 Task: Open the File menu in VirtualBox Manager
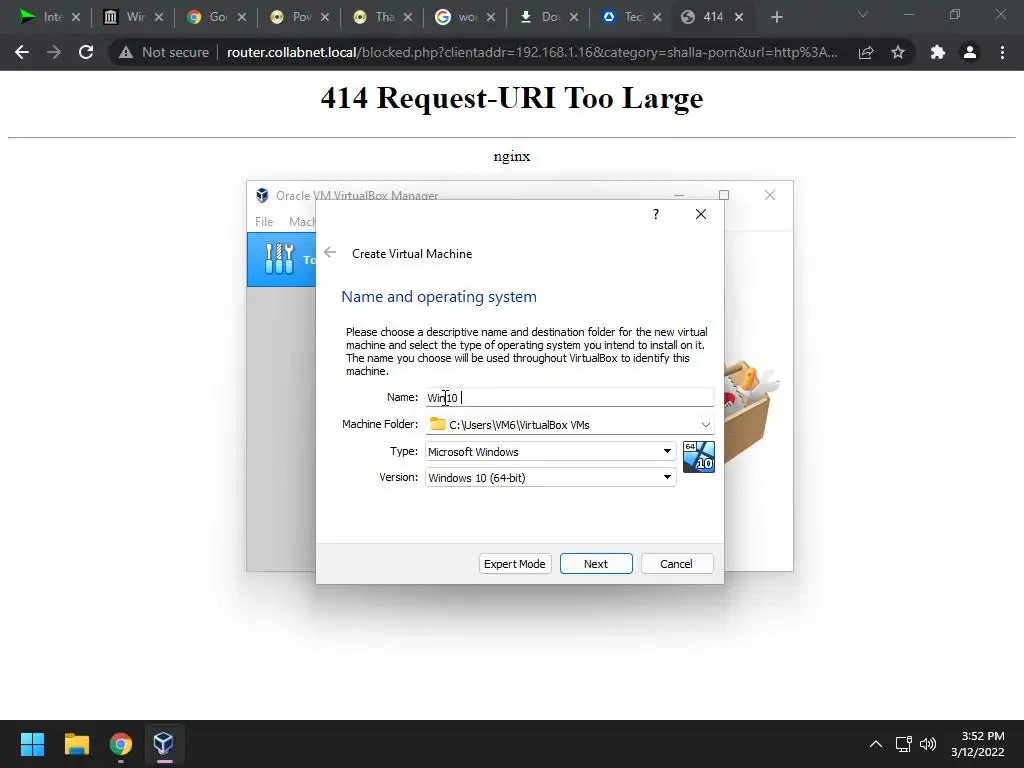pos(264,221)
